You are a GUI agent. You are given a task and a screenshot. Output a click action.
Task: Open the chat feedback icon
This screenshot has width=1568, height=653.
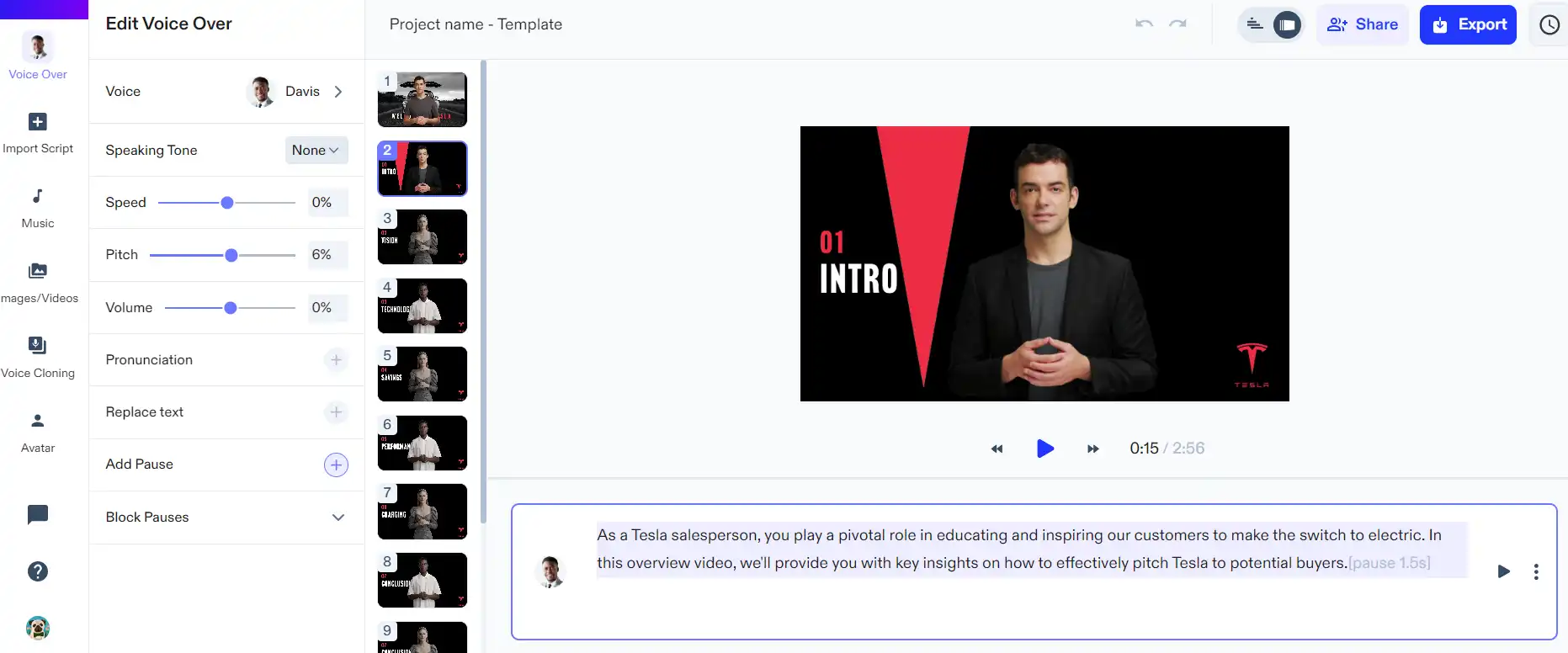38,514
